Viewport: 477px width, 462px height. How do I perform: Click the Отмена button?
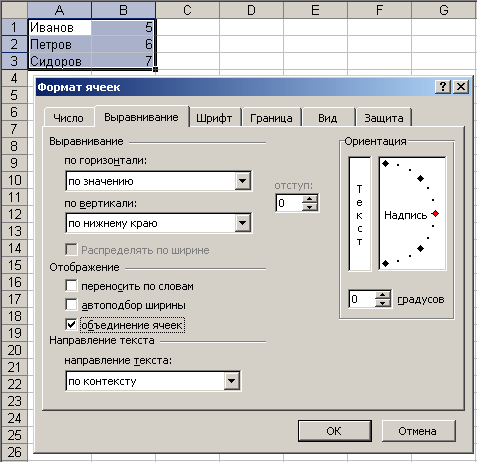coord(418,431)
